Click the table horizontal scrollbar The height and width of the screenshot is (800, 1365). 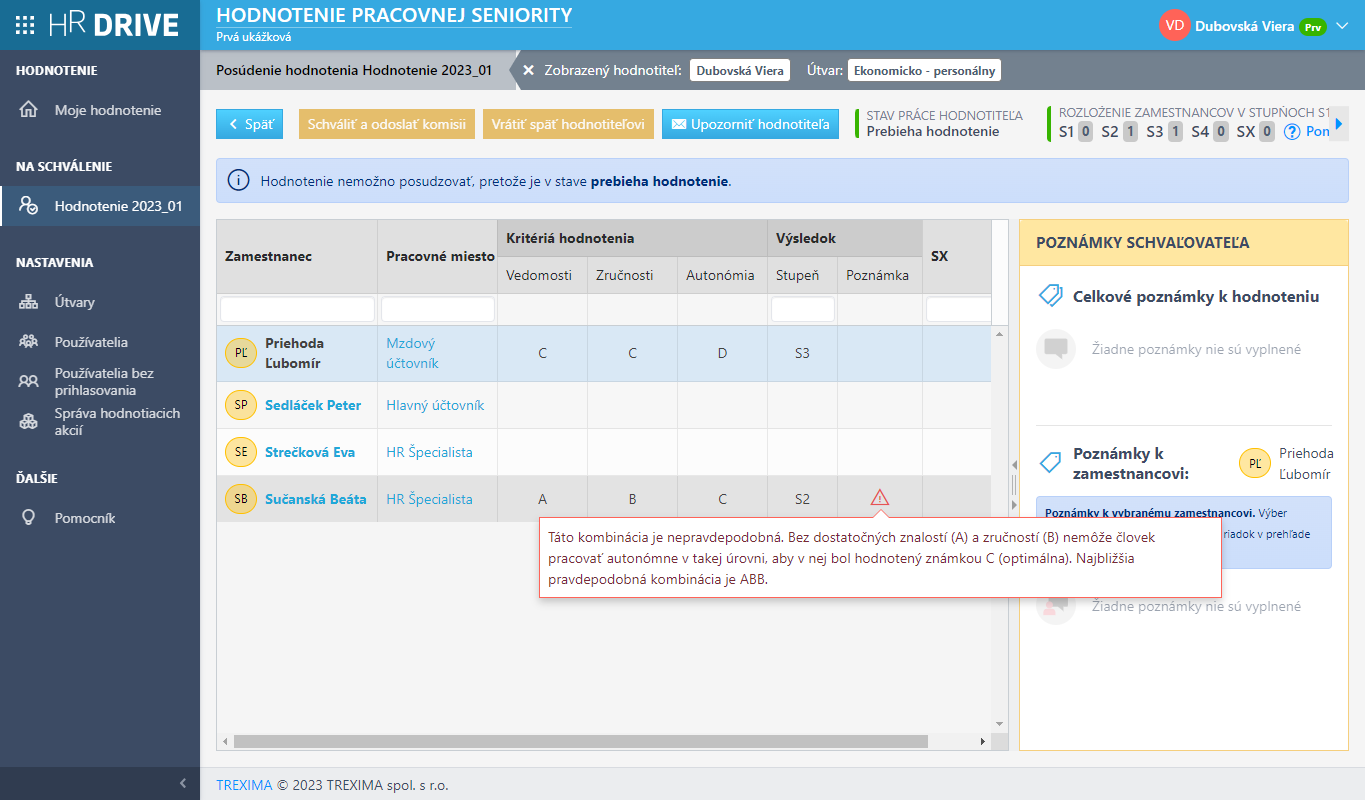click(580, 741)
